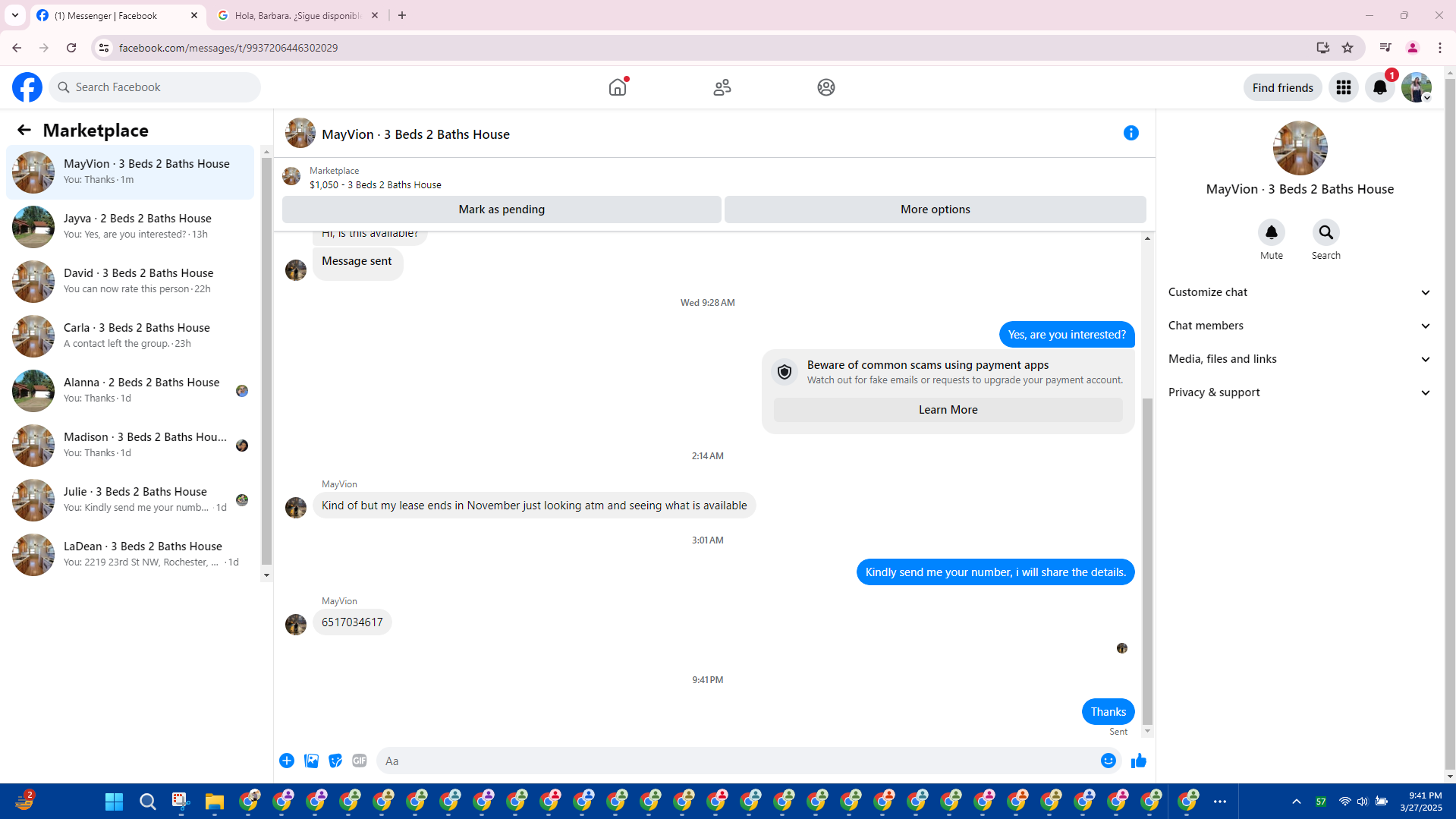Choose a sticker from the composer
The width and height of the screenshot is (1456, 819).
pyautogui.click(x=335, y=761)
